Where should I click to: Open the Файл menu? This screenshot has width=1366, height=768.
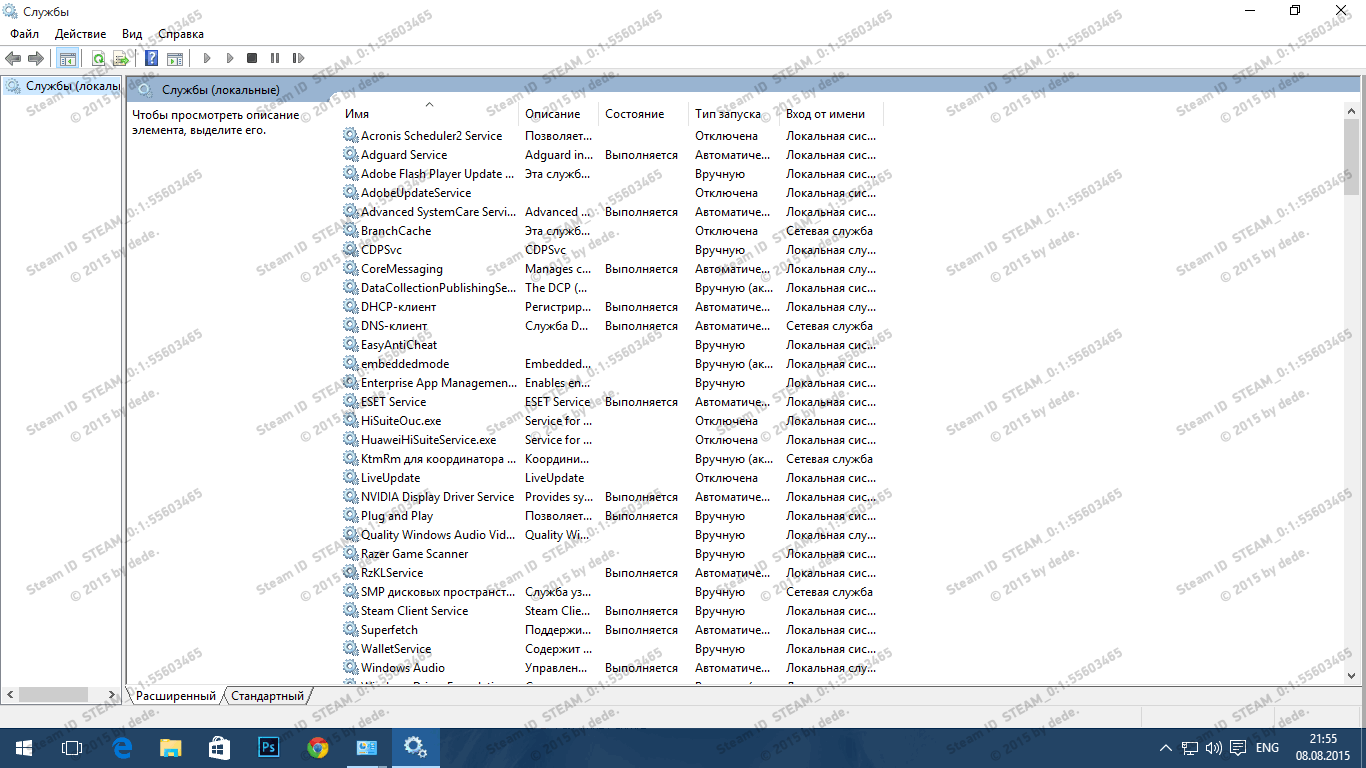[25, 34]
